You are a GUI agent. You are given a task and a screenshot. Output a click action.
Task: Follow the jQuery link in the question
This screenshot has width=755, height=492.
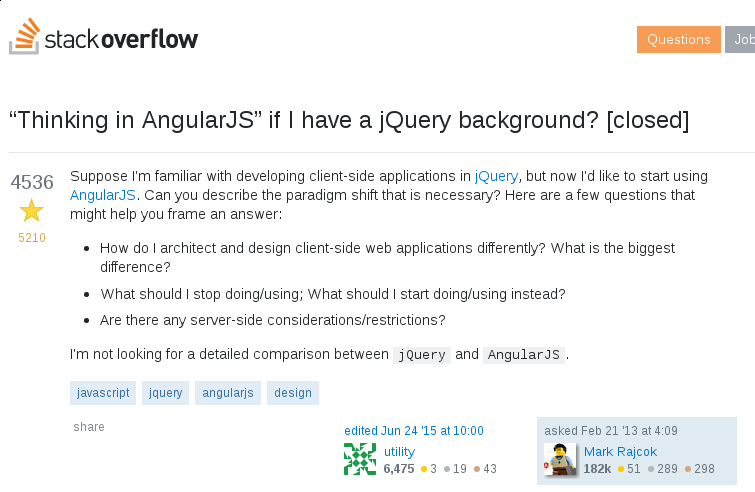496,176
